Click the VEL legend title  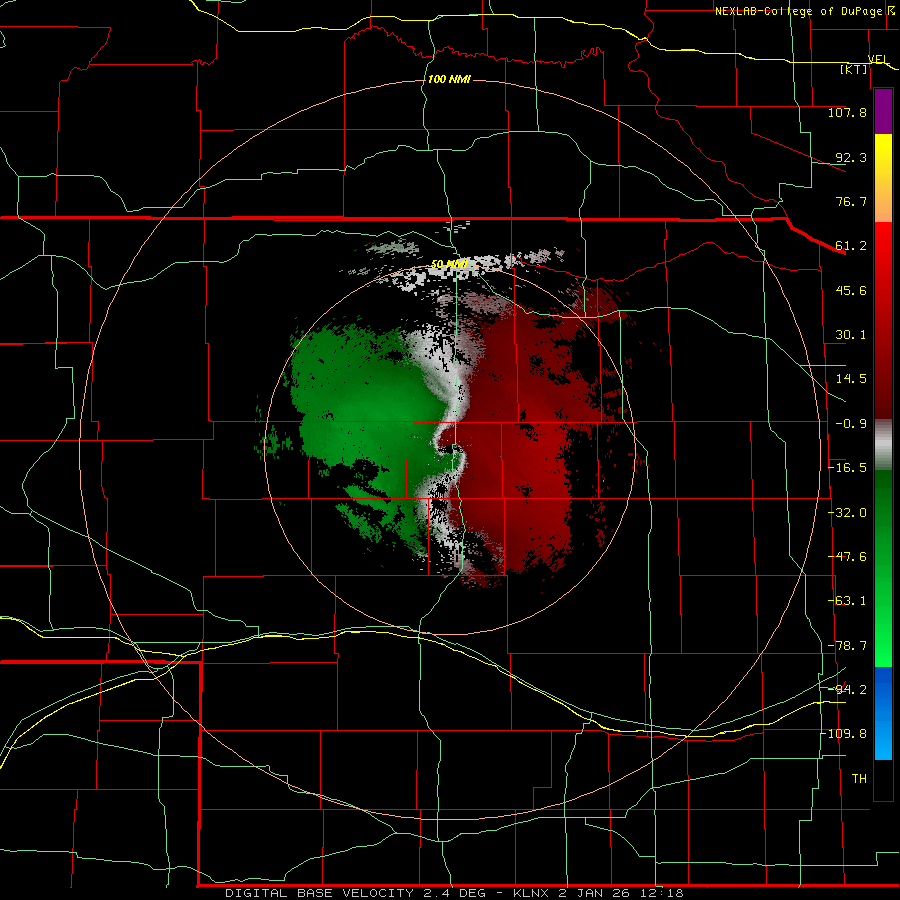pos(878,59)
